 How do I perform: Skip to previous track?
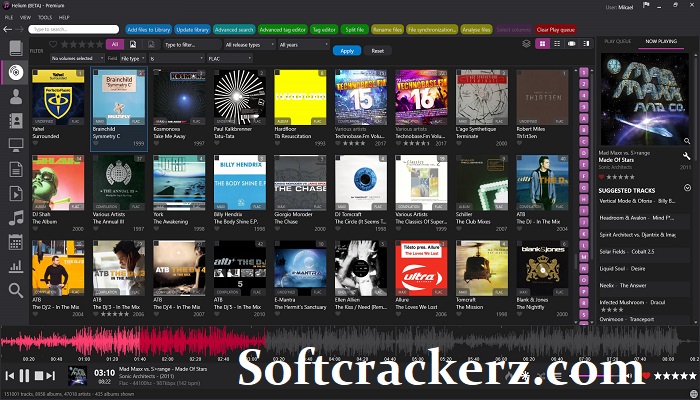pos(10,376)
